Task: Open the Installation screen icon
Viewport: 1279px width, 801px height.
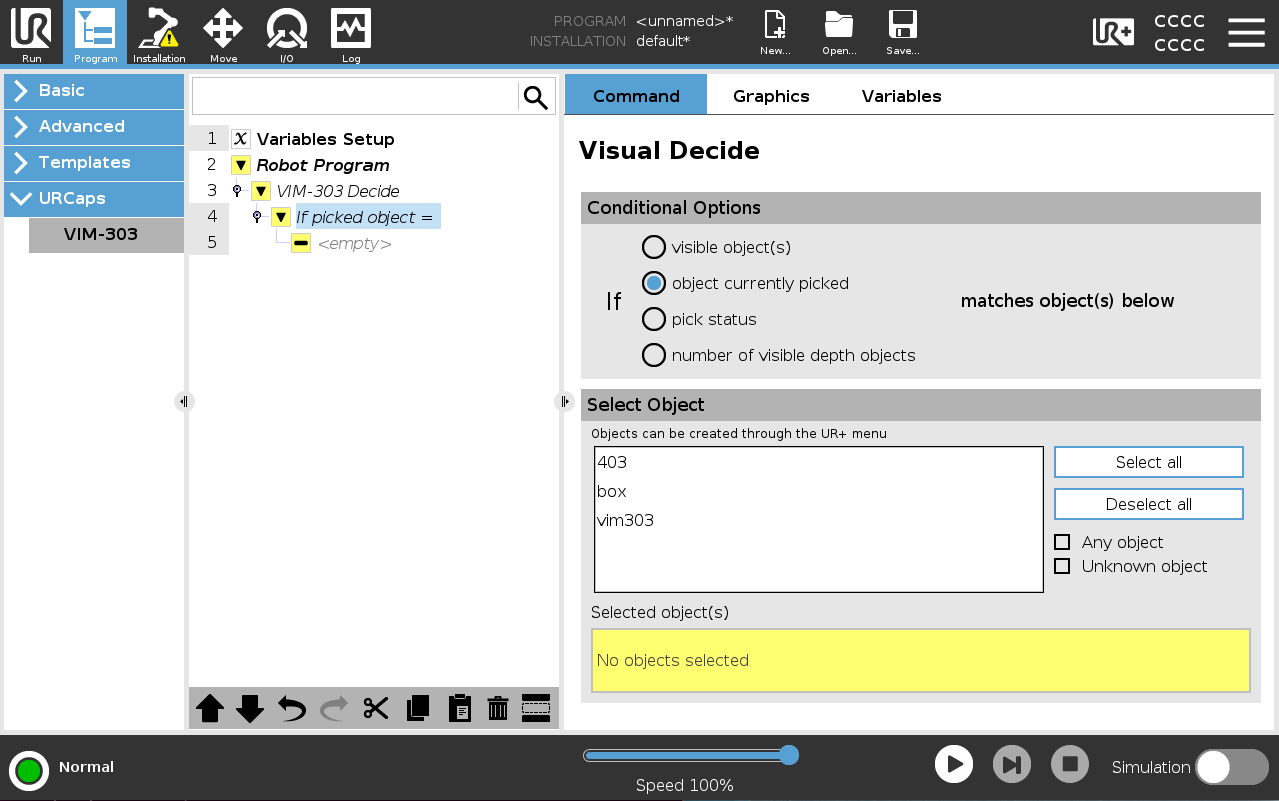Action: click(x=159, y=32)
